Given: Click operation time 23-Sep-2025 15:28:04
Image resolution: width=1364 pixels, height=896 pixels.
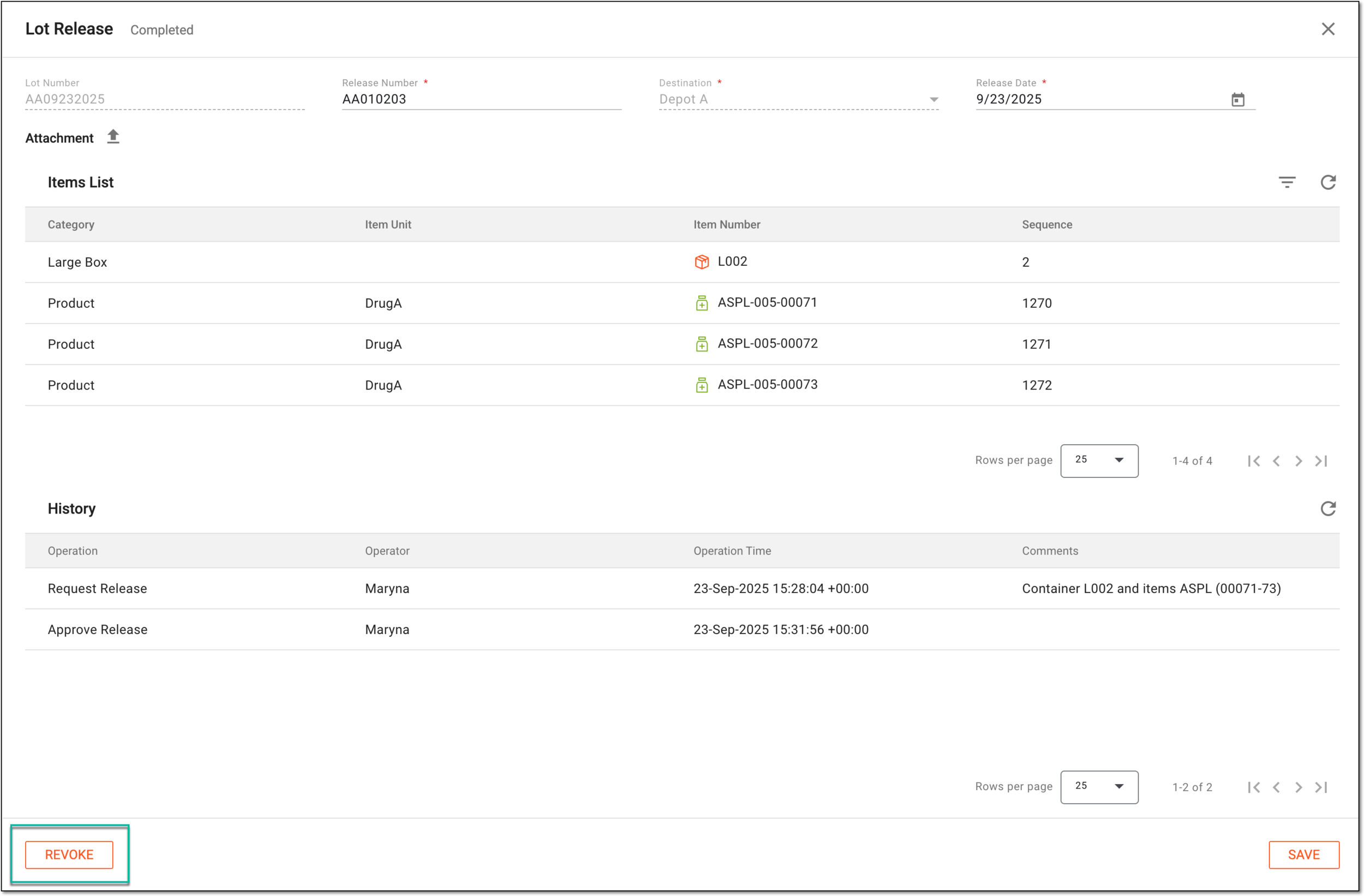Looking at the screenshot, I should pyautogui.click(x=781, y=589).
